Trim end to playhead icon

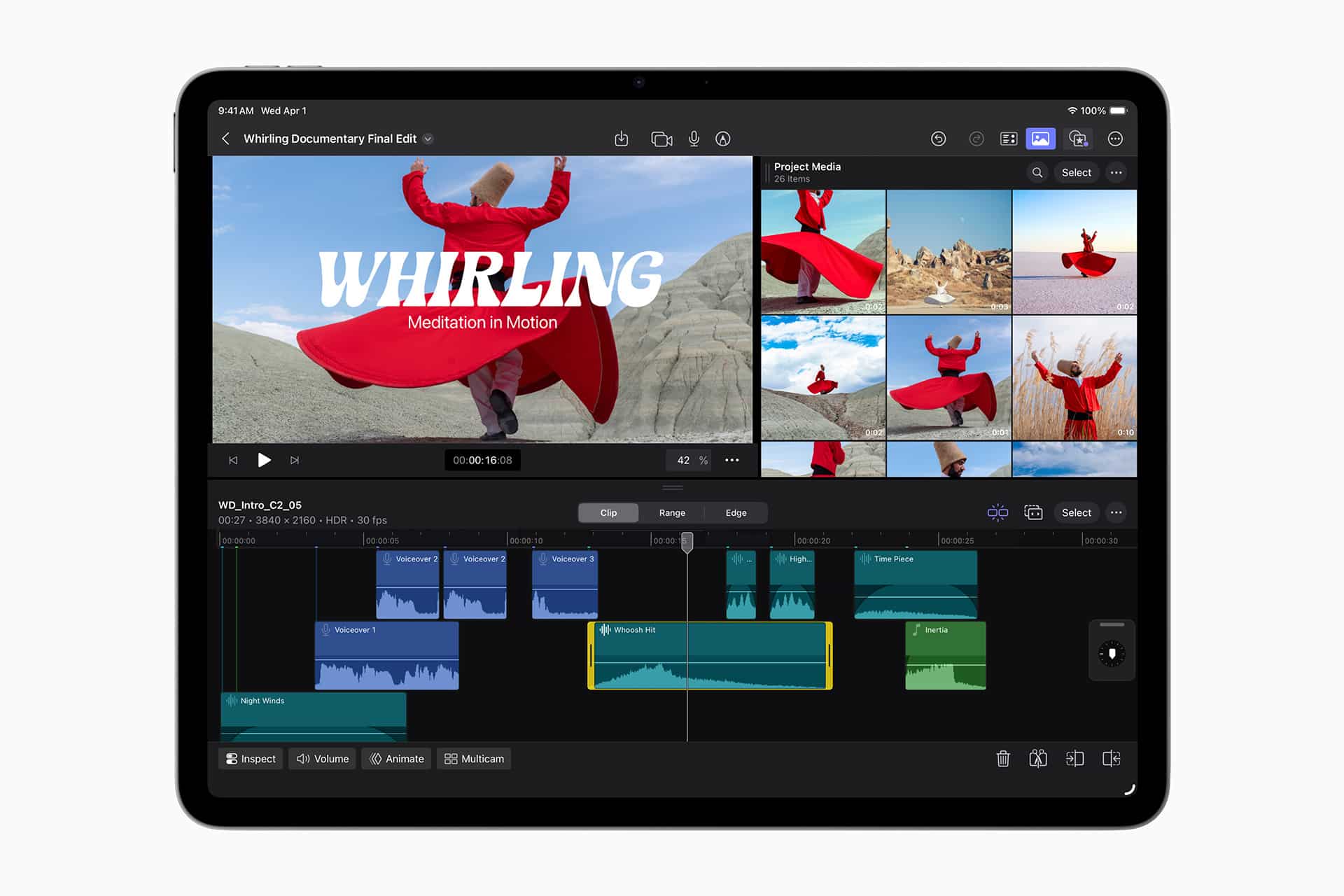click(x=1112, y=759)
